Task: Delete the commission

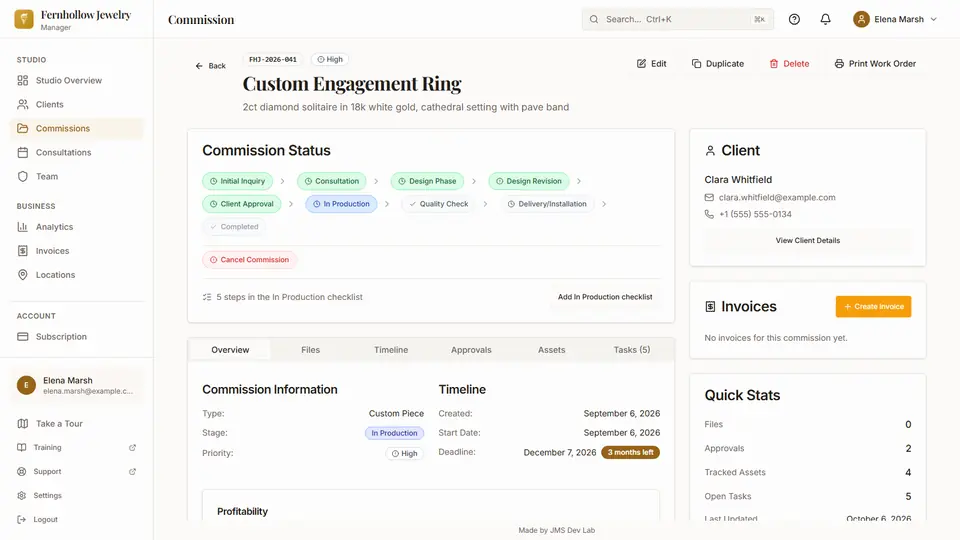Action: pyautogui.click(x=789, y=64)
